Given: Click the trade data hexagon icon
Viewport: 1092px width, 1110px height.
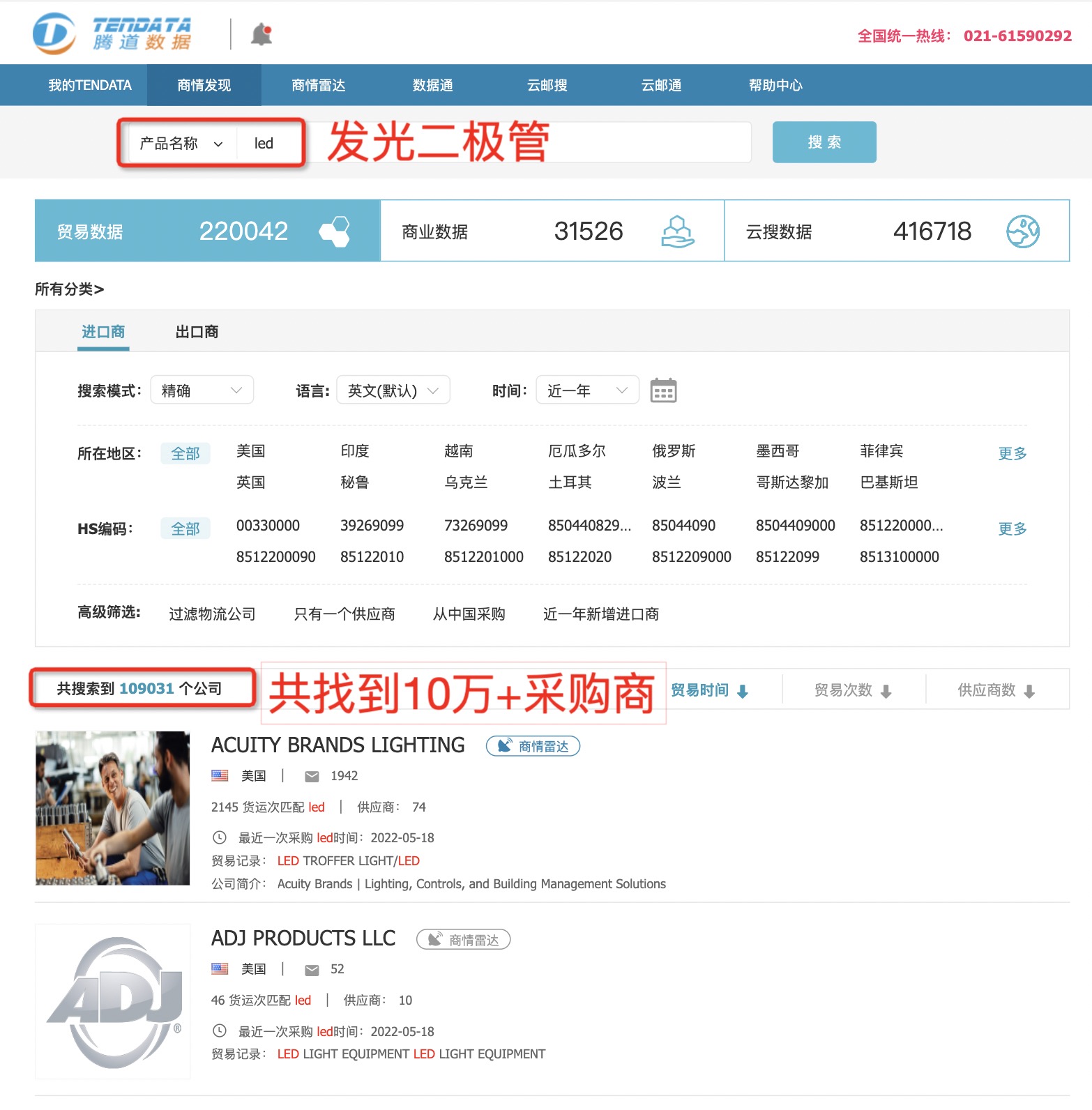Looking at the screenshot, I should (335, 231).
